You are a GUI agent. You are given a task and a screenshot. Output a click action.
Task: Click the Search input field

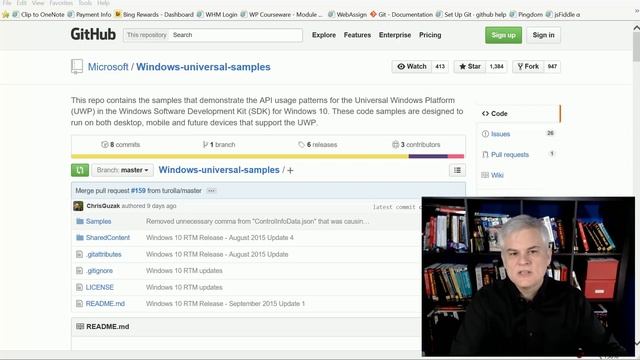click(x=236, y=35)
